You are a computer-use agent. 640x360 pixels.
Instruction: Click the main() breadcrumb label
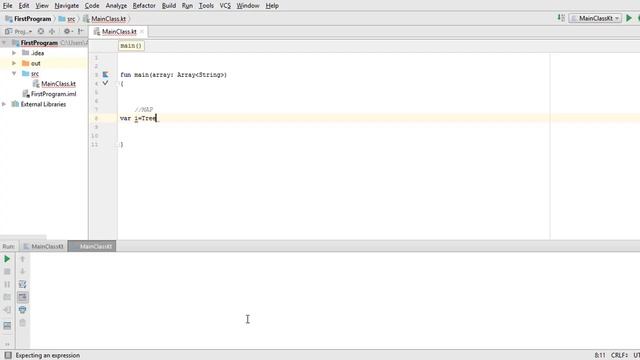point(131,46)
